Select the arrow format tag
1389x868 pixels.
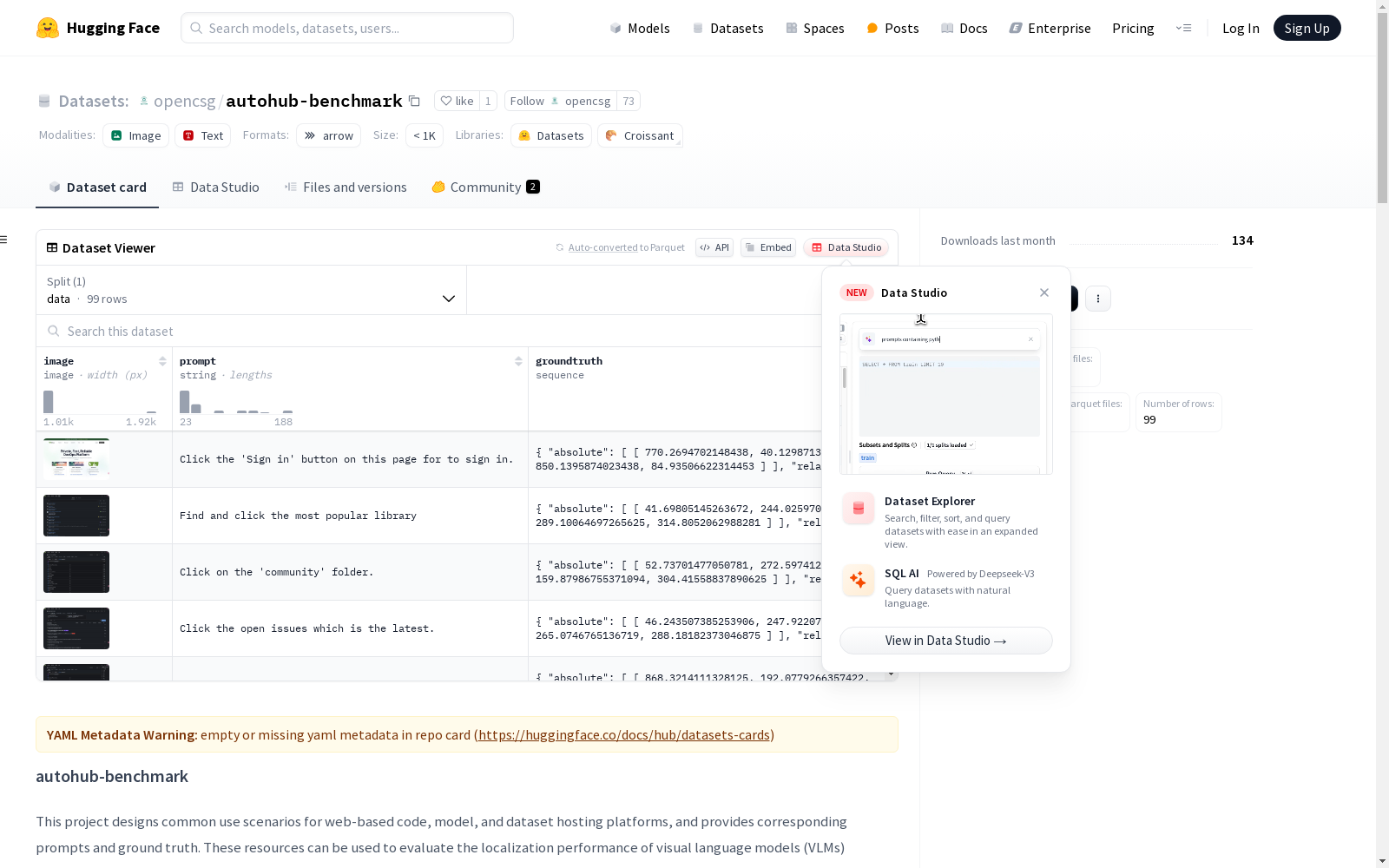coord(329,135)
